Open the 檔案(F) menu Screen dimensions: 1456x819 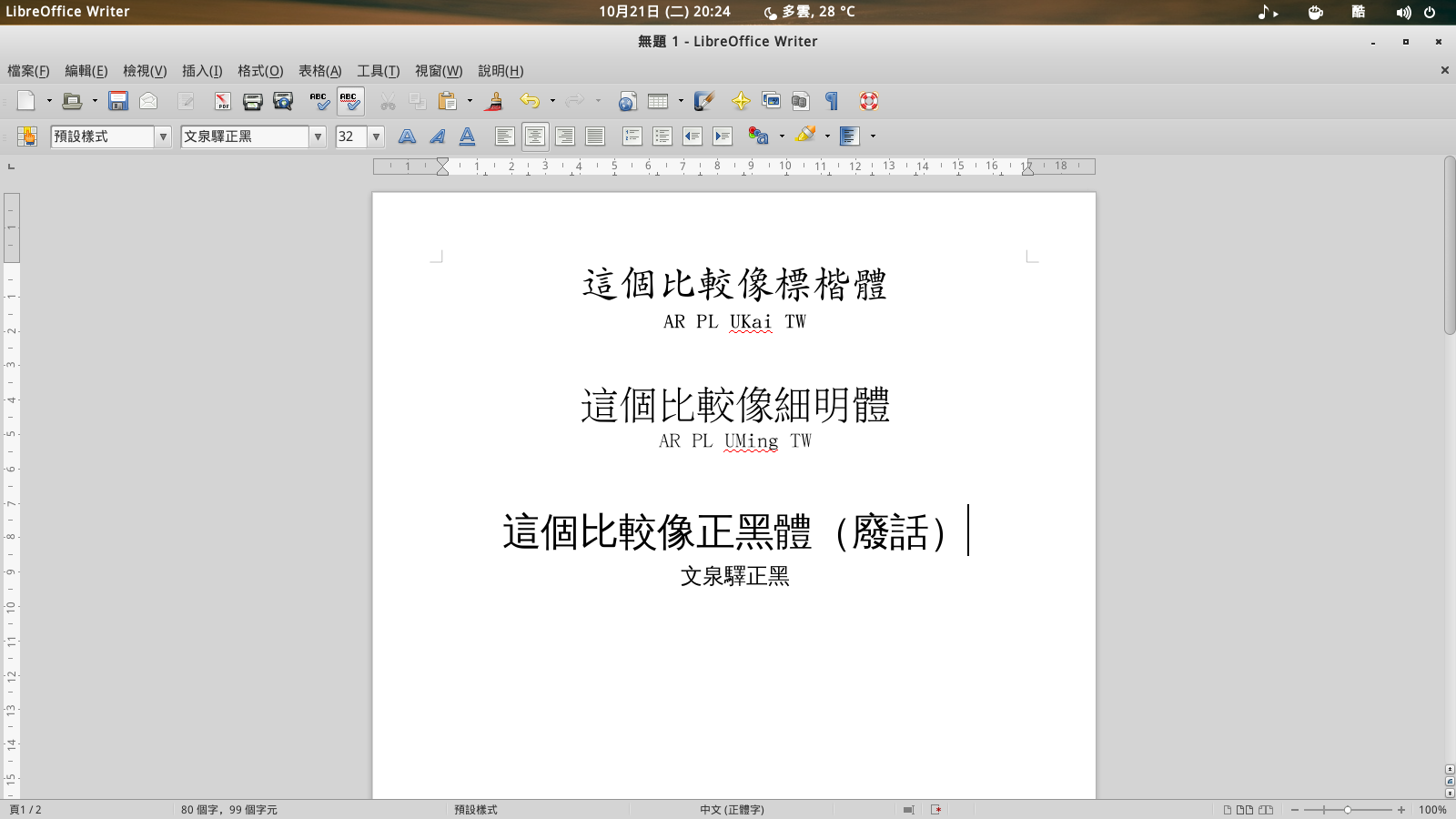pyautogui.click(x=28, y=71)
